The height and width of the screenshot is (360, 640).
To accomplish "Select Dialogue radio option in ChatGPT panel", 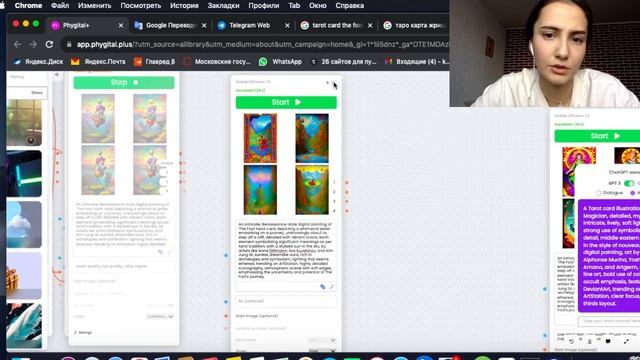I will (598, 193).
